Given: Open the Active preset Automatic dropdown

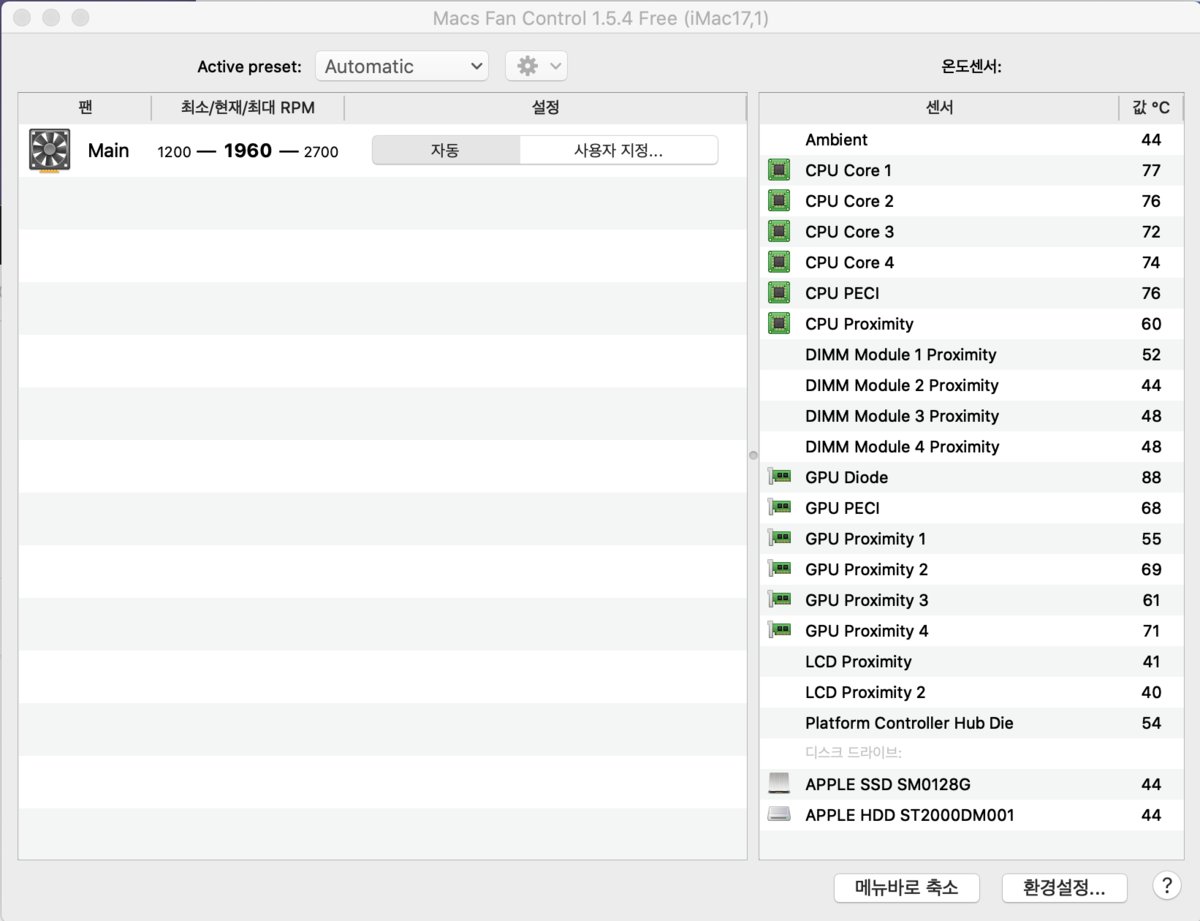Looking at the screenshot, I should click(x=402, y=66).
